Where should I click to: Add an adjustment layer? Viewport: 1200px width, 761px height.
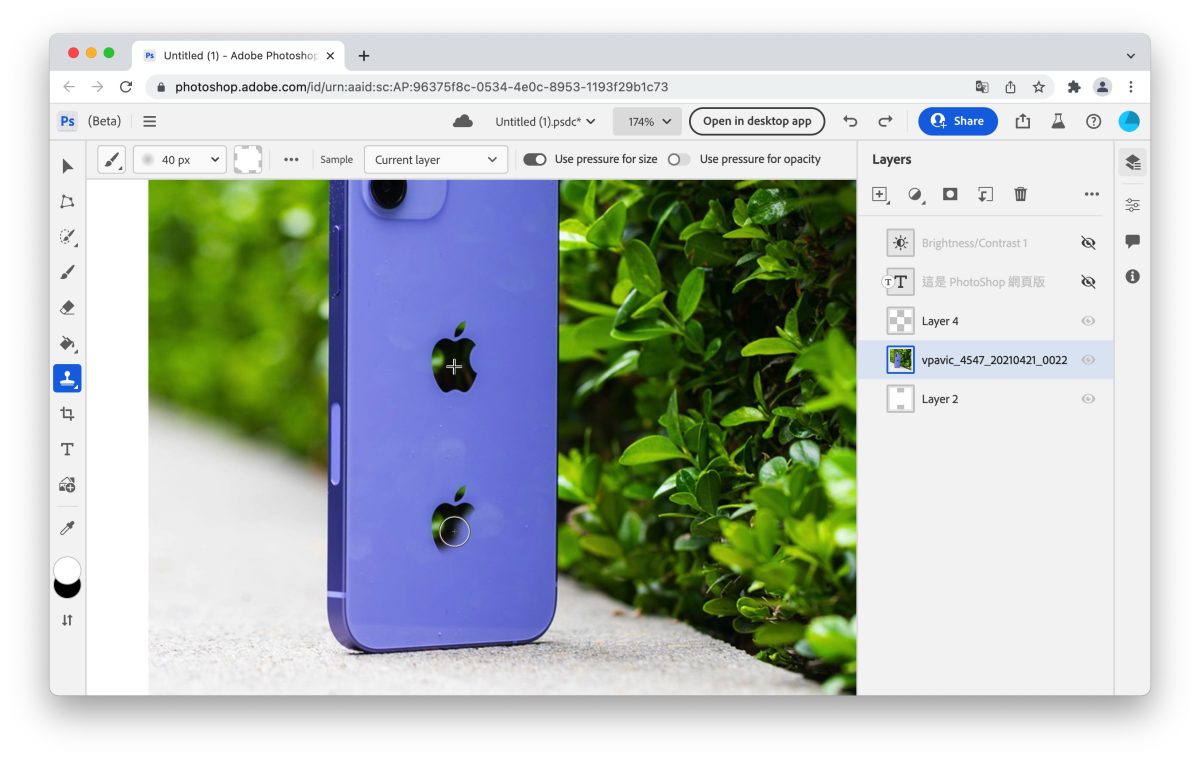915,194
